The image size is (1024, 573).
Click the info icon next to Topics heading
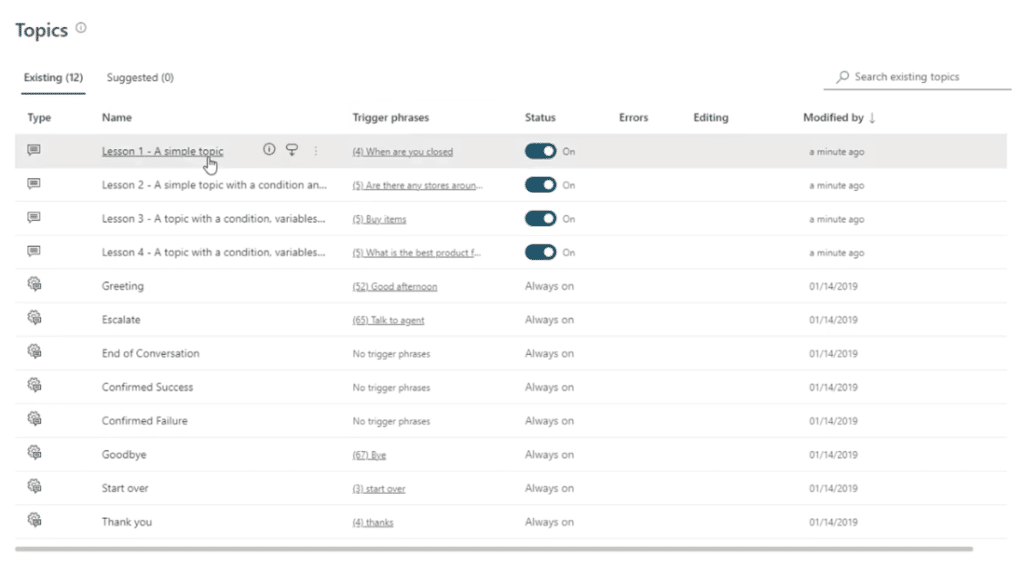(81, 28)
